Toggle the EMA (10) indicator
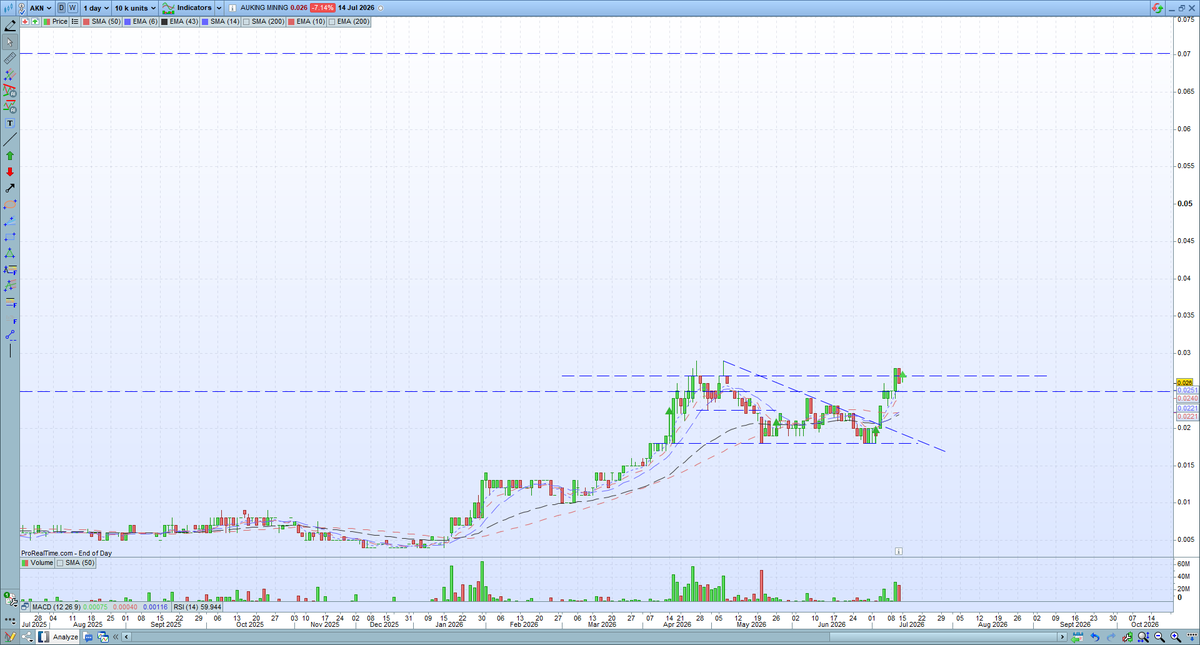 (x=305, y=22)
